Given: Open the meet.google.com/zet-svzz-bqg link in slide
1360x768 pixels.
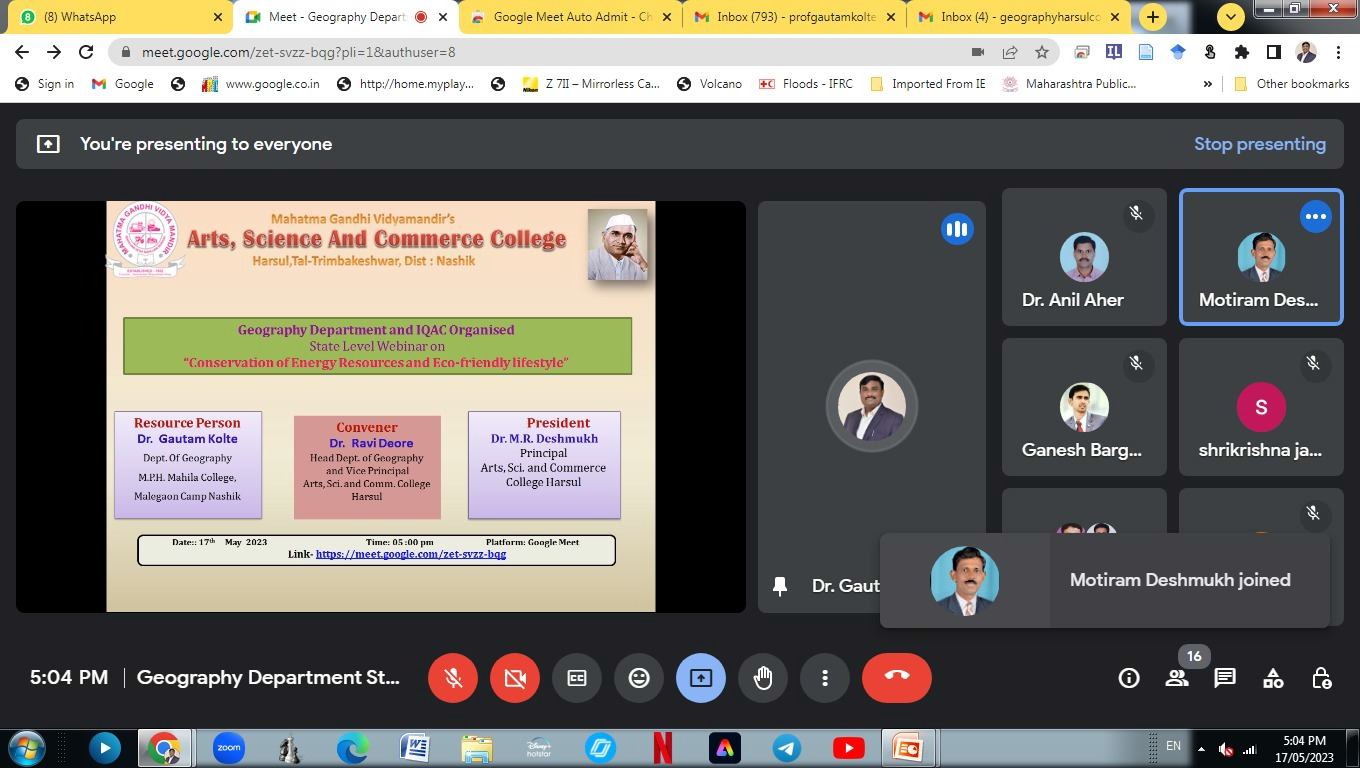Looking at the screenshot, I should [411, 554].
